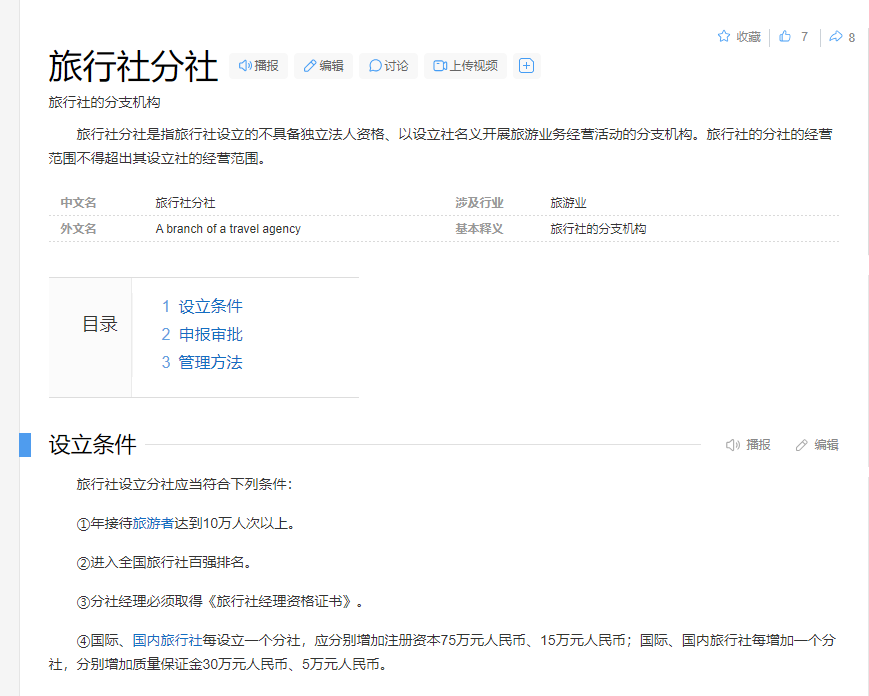Jump to 申报审批 in table of contents
The height and width of the screenshot is (696, 869).
[x=210, y=335]
